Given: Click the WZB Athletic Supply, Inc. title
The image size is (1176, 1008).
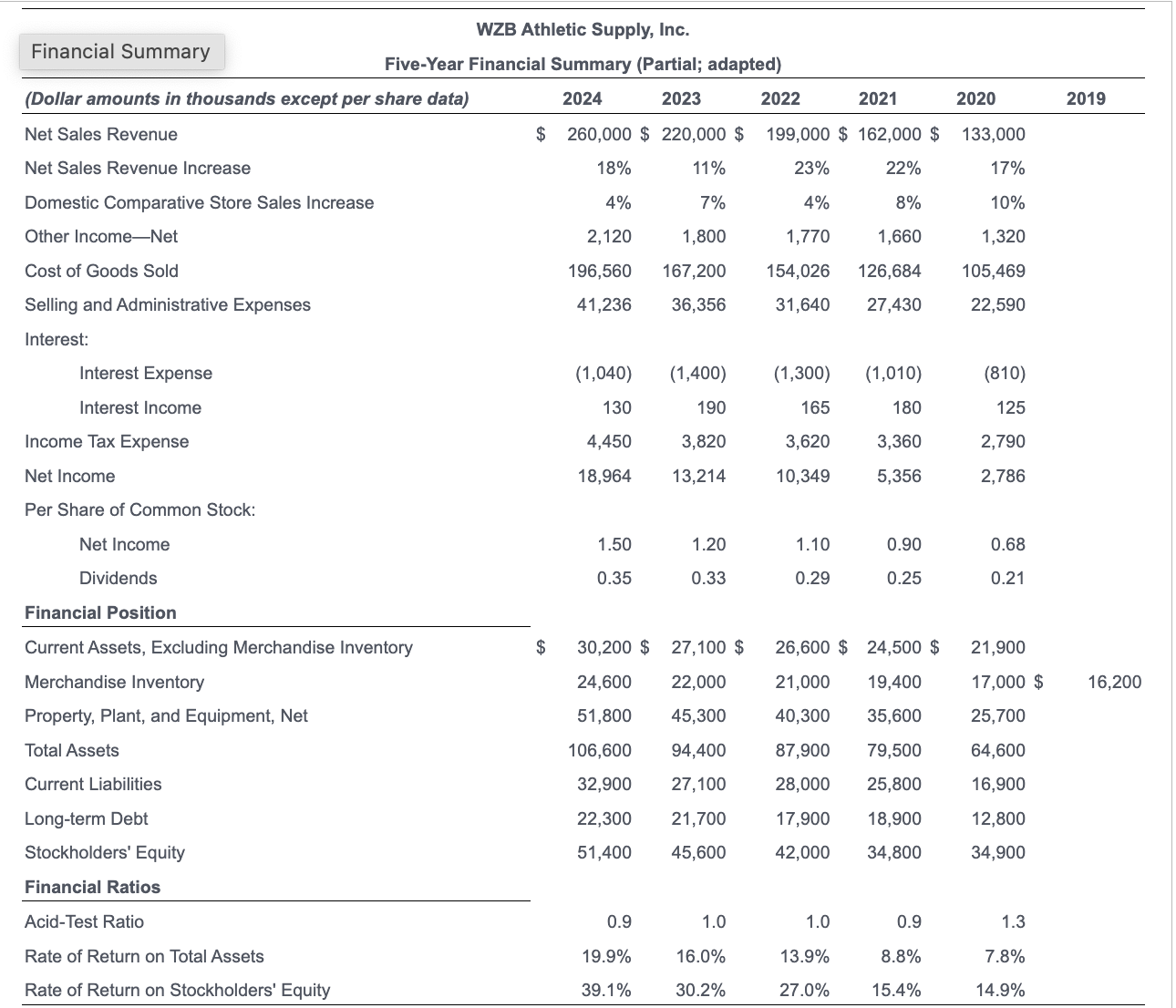Looking at the screenshot, I should (583, 30).
